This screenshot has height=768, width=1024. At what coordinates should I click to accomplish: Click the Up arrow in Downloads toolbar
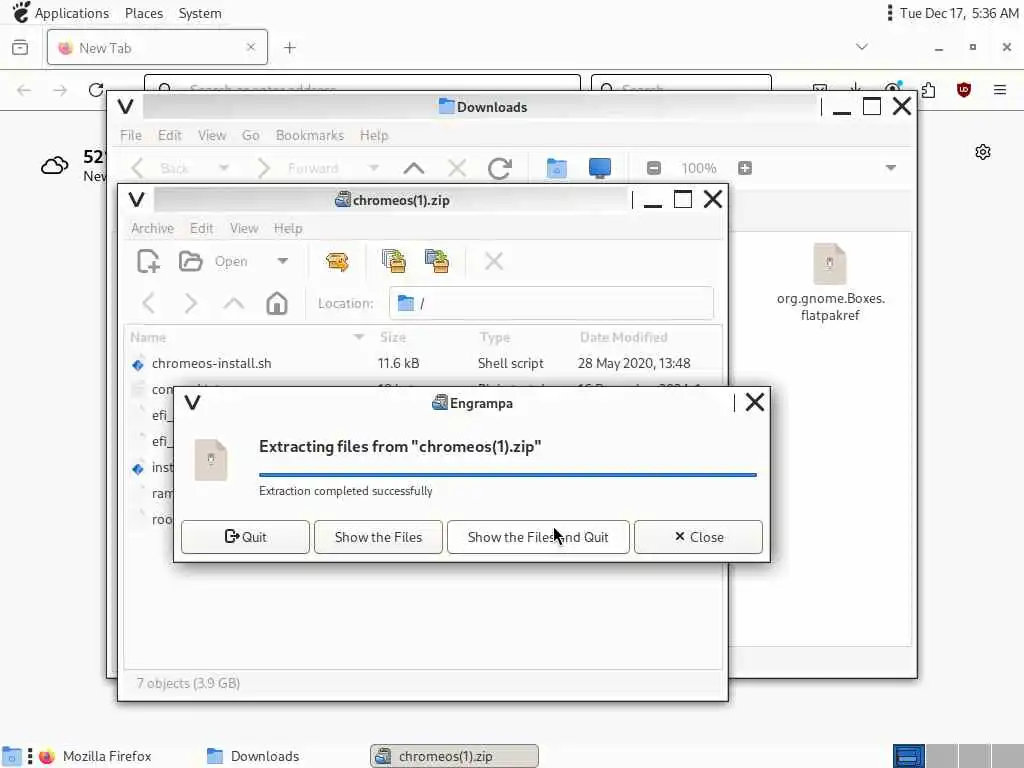(413, 168)
